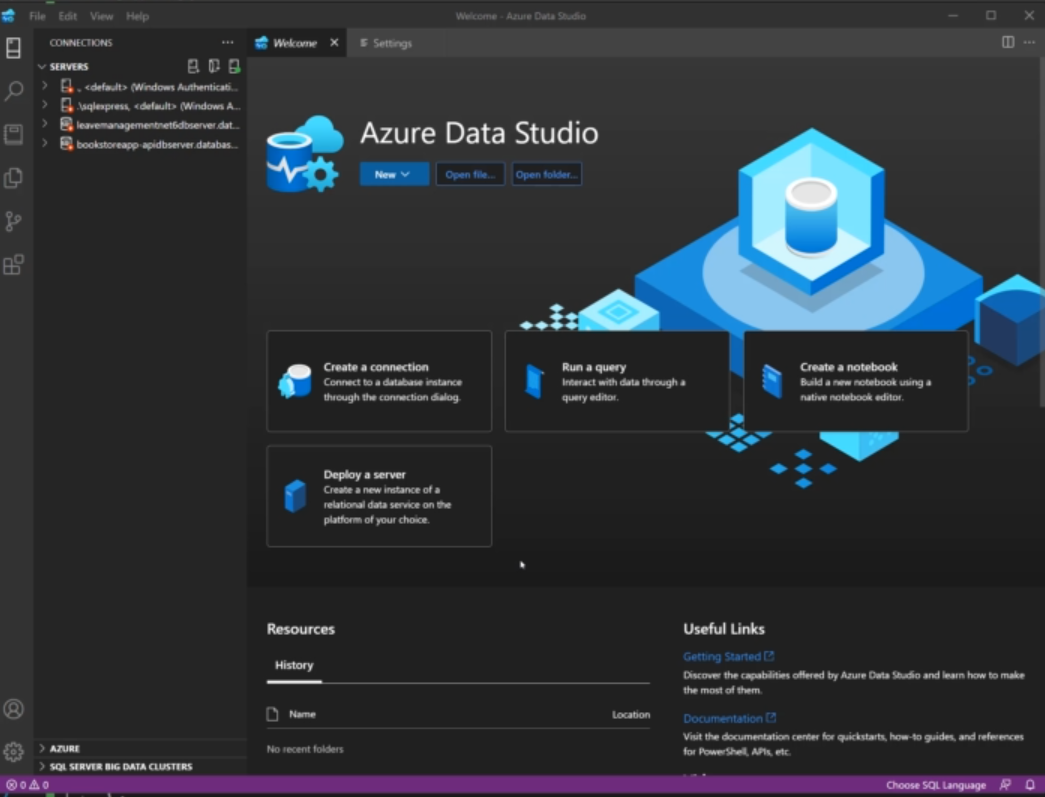Click the New Server Group icon

coord(214,66)
